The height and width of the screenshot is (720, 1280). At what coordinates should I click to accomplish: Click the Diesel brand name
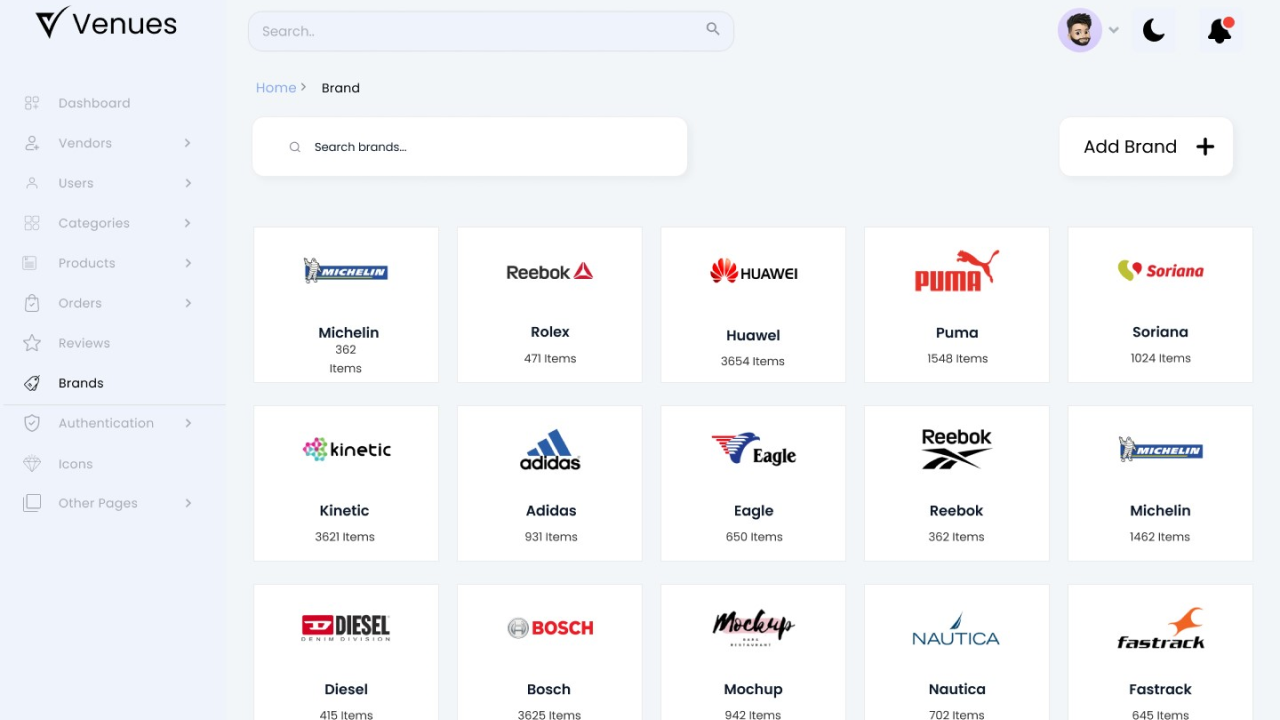(346, 689)
